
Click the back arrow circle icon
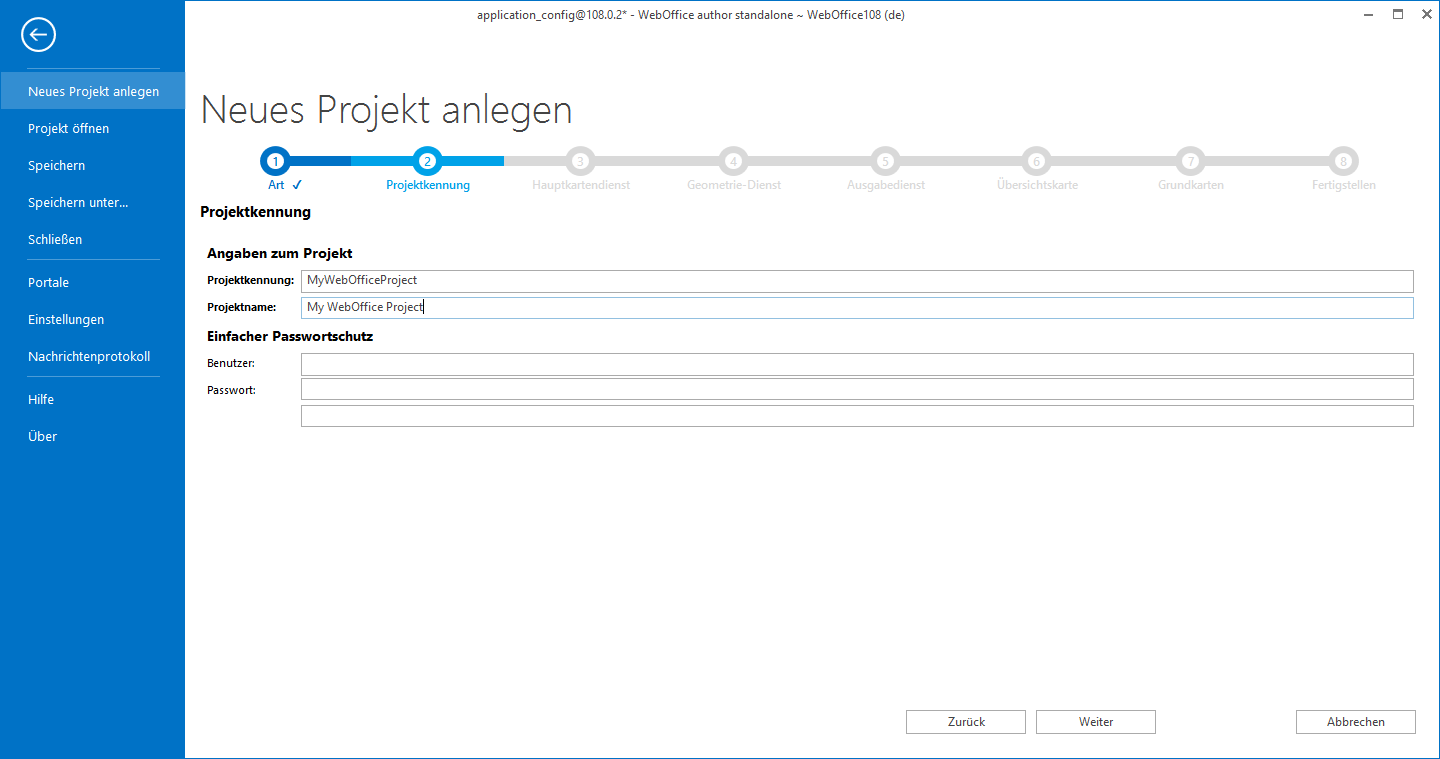coord(38,35)
